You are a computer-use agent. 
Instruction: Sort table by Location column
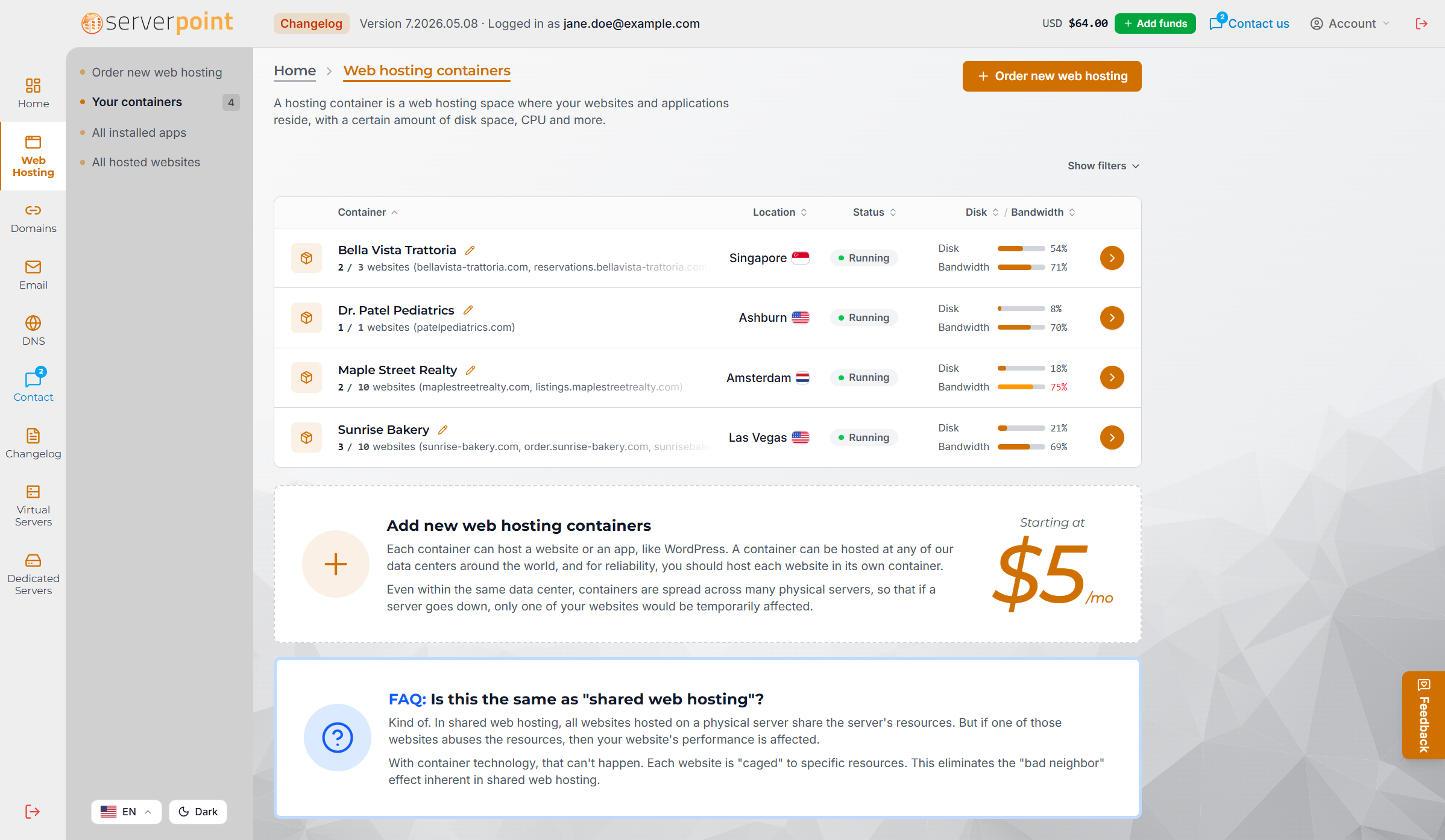pyautogui.click(x=780, y=212)
